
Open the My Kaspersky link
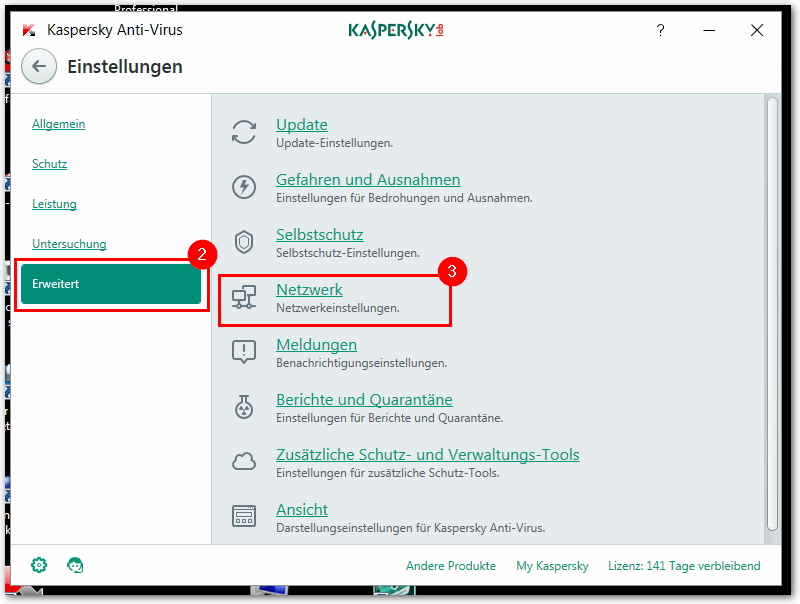click(552, 566)
